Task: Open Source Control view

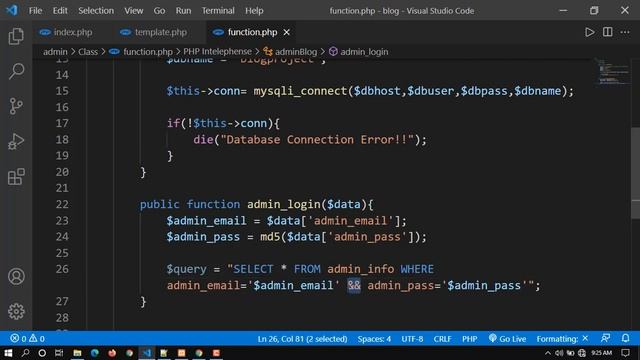Action: (x=16, y=106)
